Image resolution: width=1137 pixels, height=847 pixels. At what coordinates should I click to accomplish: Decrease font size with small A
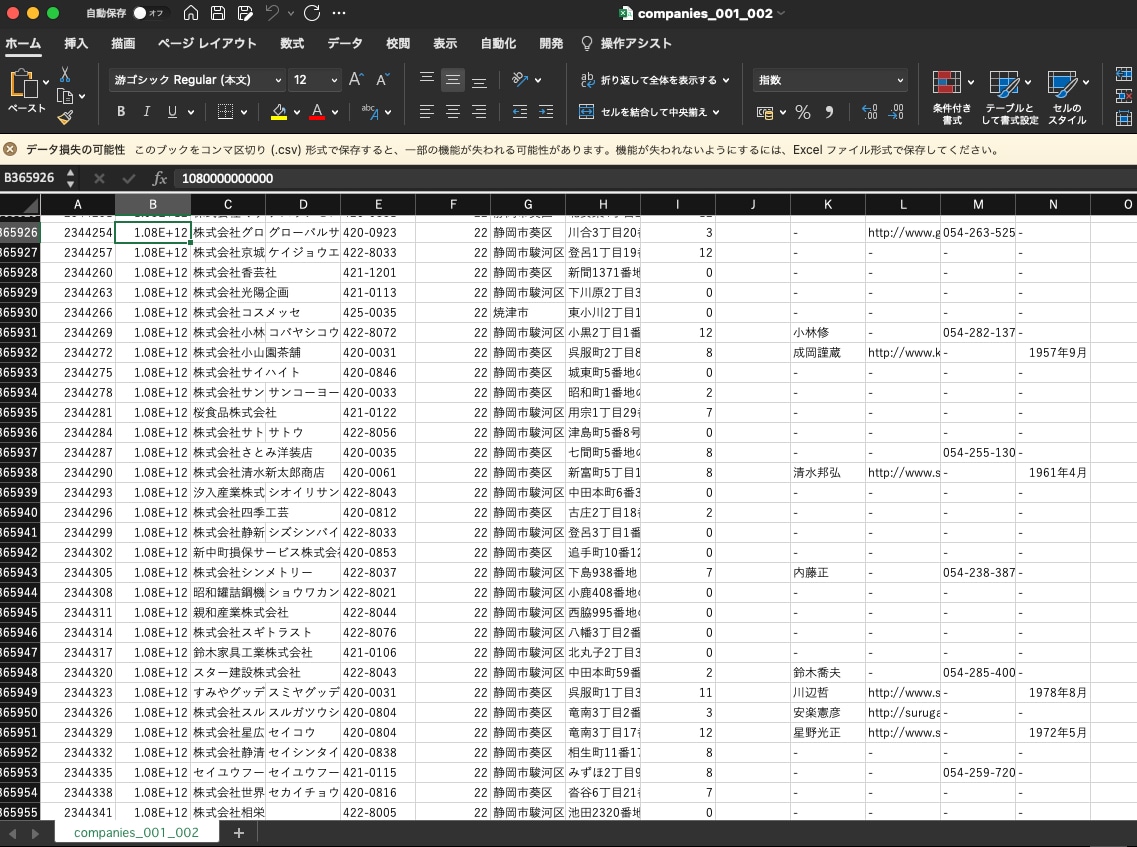383,79
